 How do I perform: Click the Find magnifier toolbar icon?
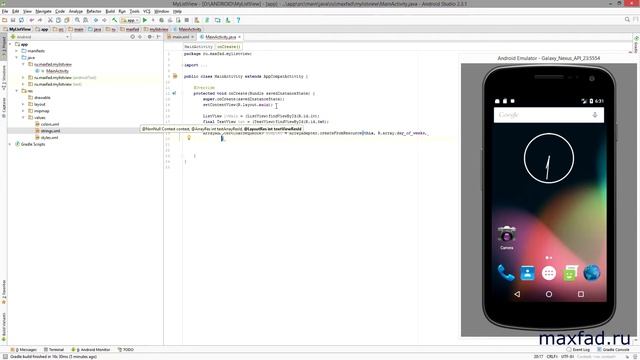77,20
